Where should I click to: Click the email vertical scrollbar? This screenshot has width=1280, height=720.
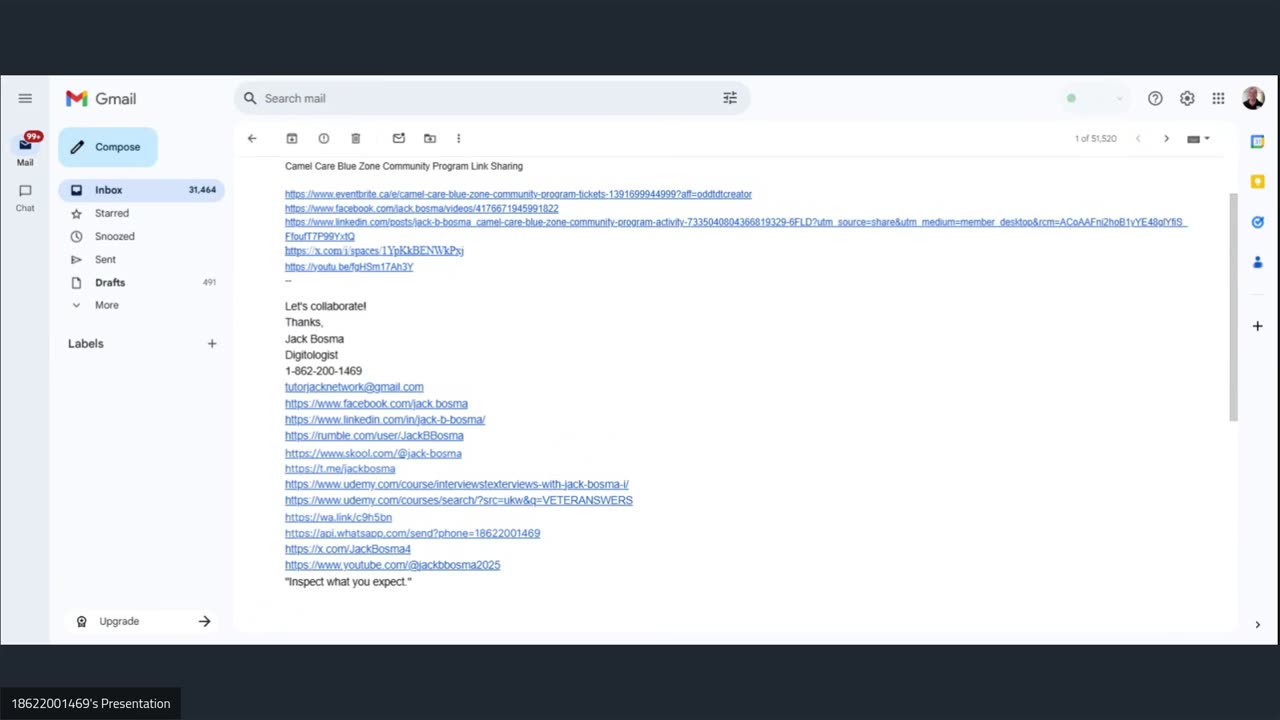[1233, 305]
